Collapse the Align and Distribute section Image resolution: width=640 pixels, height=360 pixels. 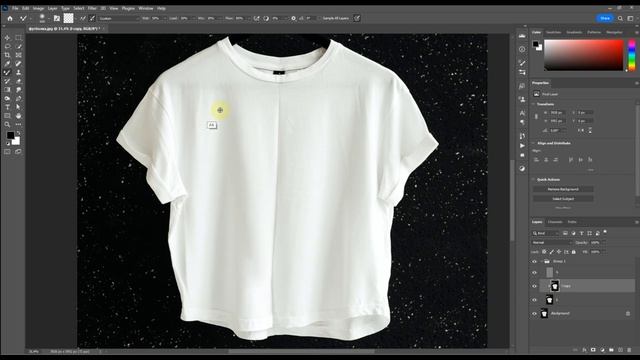pos(533,143)
